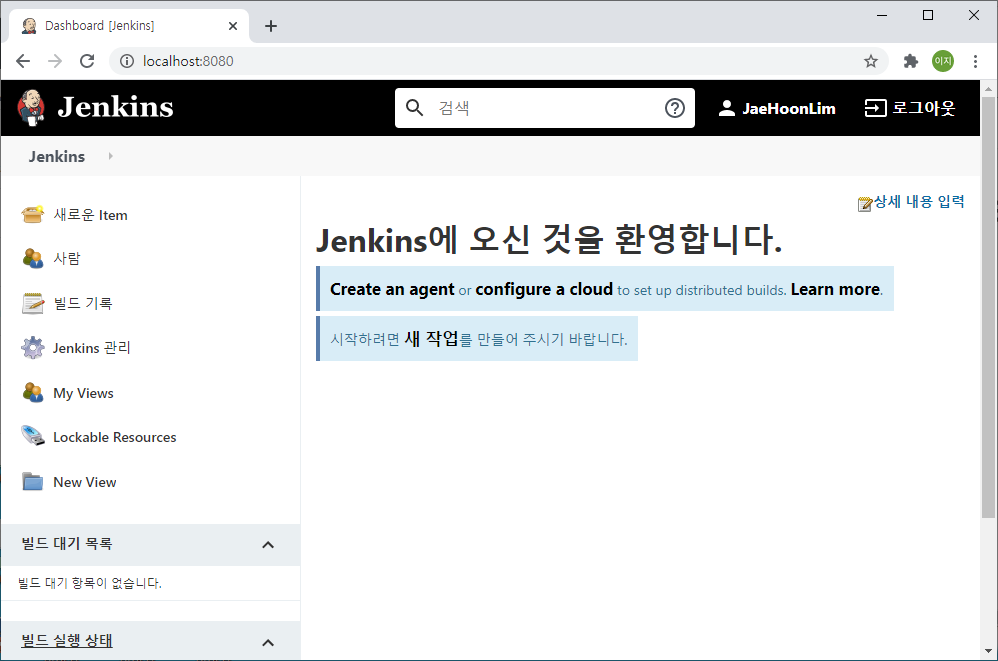The height and width of the screenshot is (661, 998).
Task: Click the browser forward arrow
Action: point(55,61)
